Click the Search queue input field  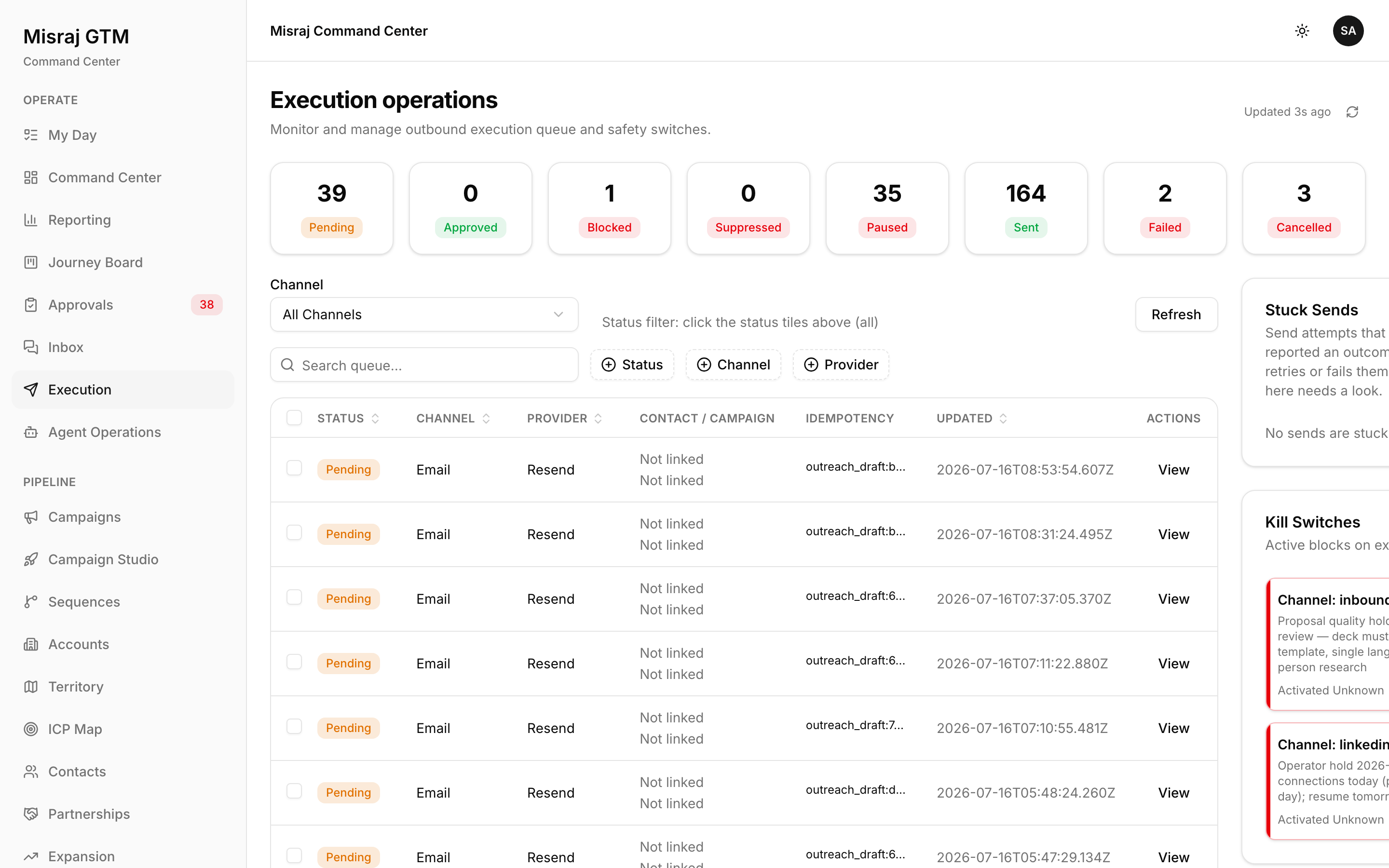tap(424, 365)
